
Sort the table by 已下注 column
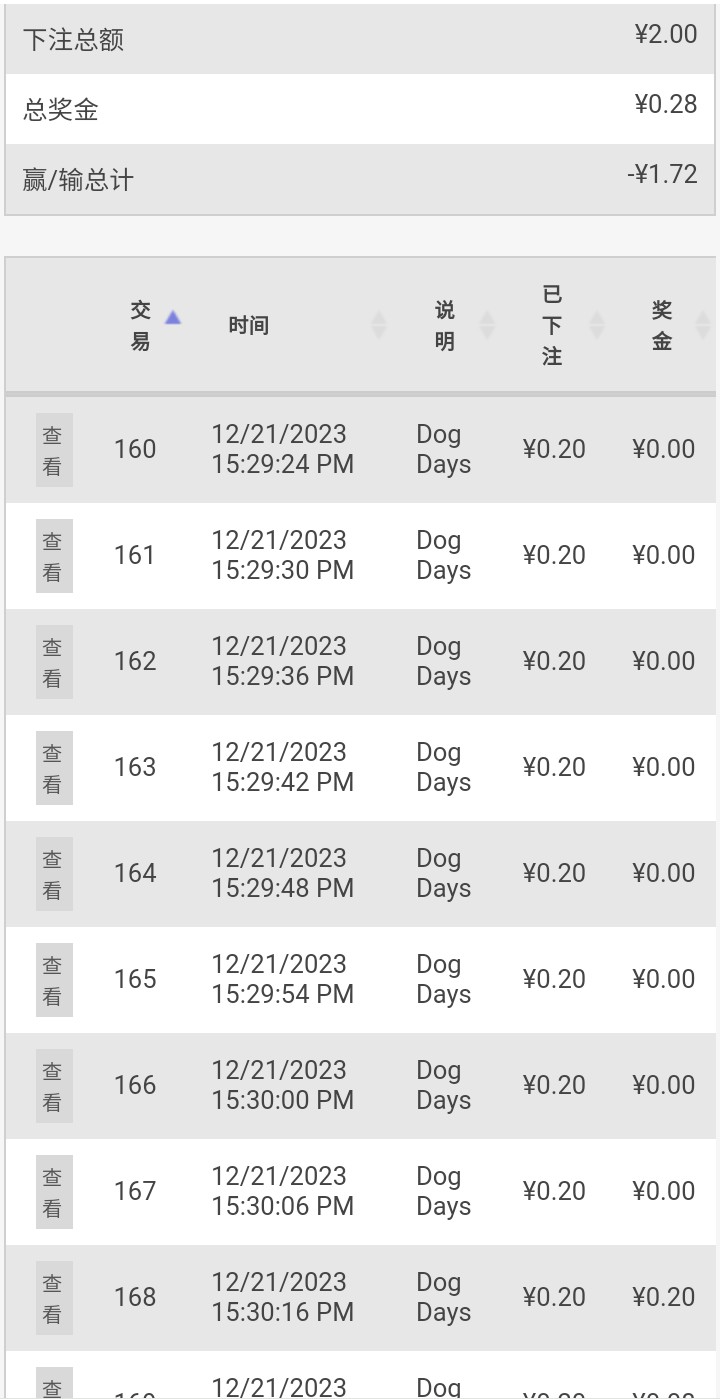[x=597, y=325]
